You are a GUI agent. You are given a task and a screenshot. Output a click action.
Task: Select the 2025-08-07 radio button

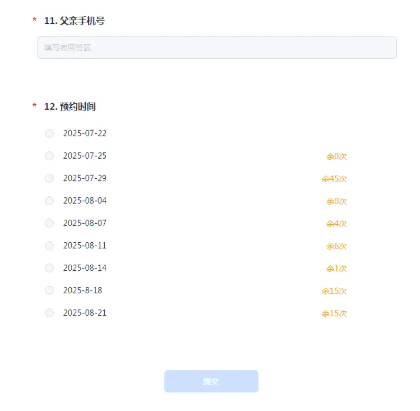click(49, 223)
